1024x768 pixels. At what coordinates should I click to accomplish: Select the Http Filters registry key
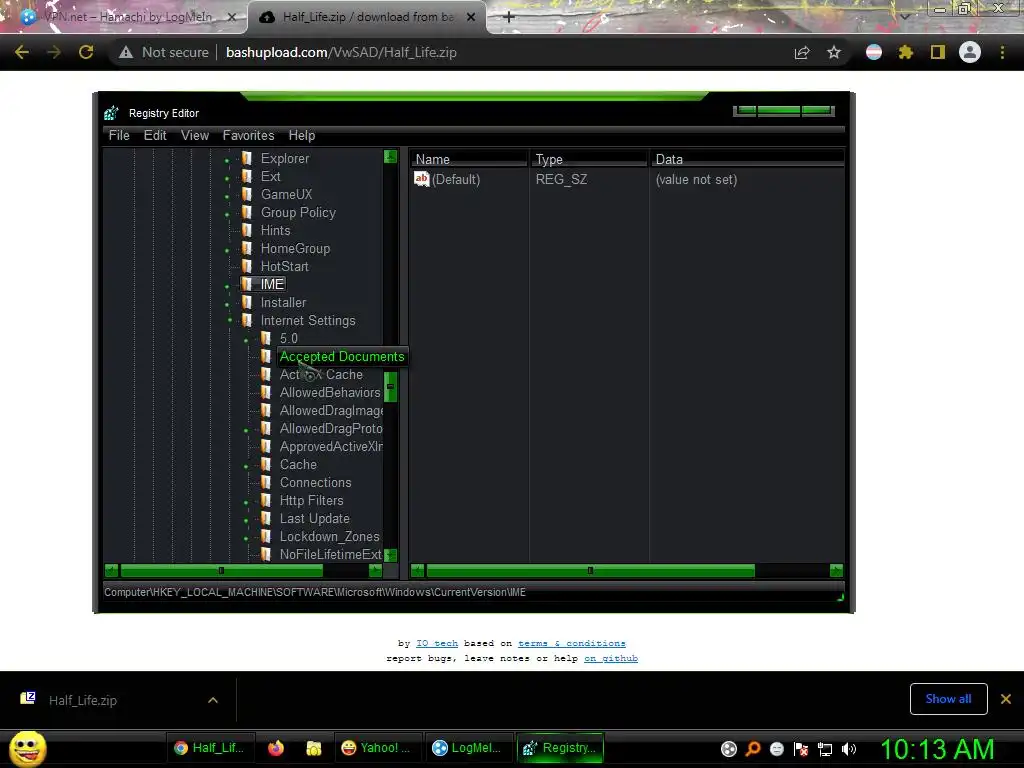click(x=312, y=500)
